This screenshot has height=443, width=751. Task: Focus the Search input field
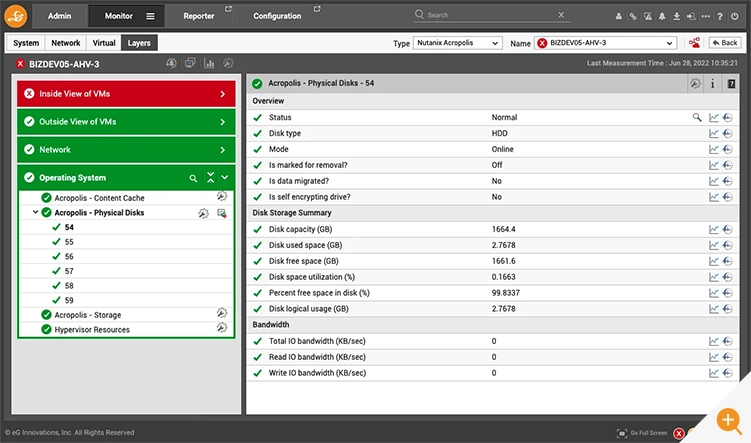click(490, 15)
